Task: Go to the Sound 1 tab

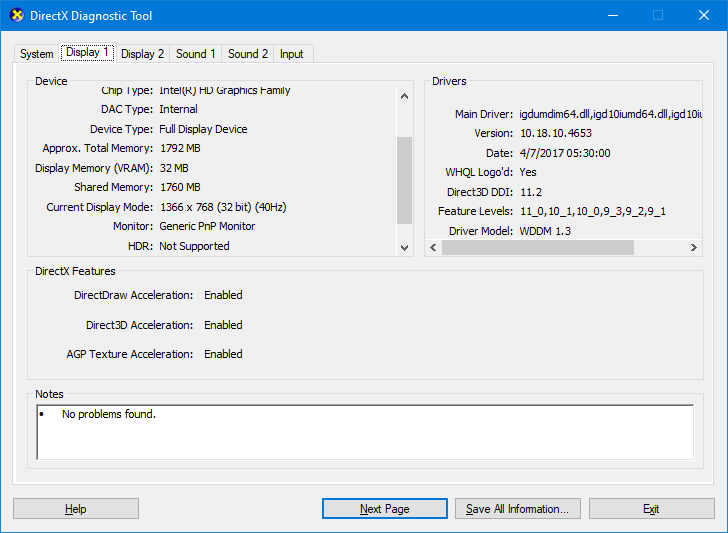Action: point(195,54)
